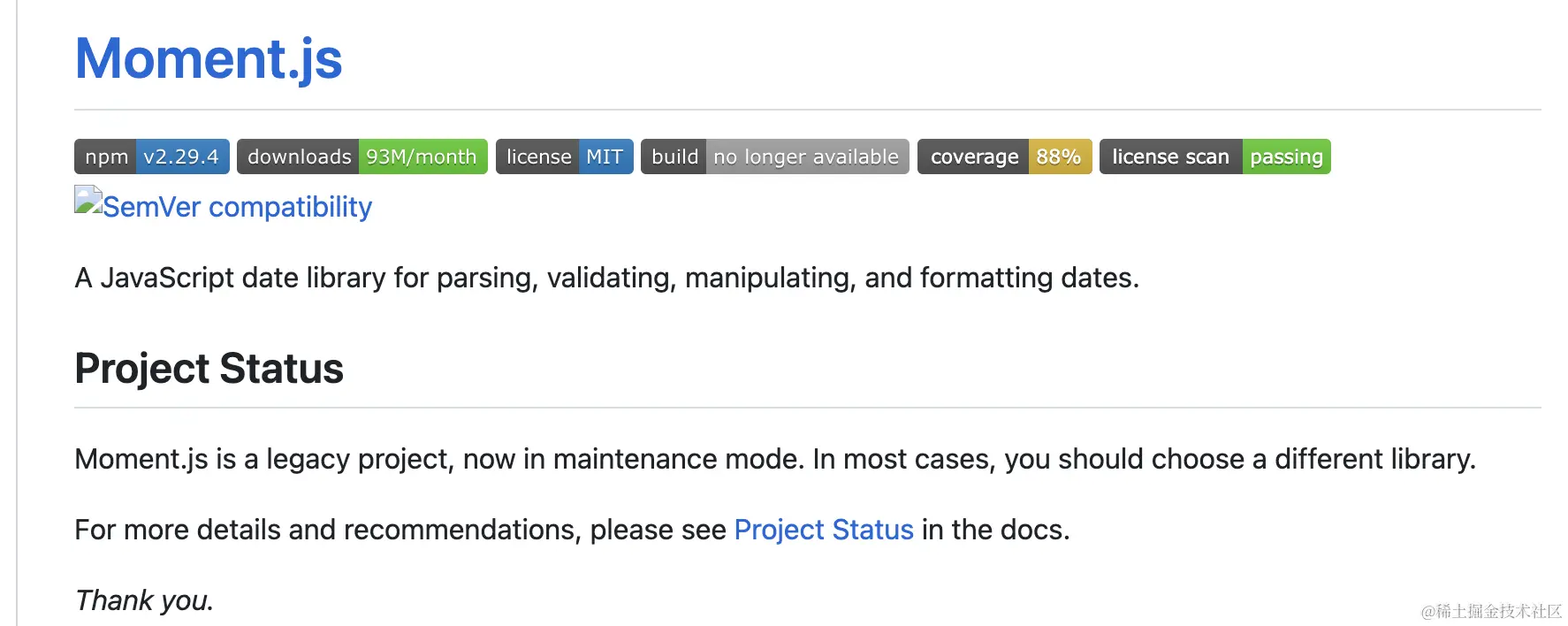Open the Moment.js heading link
The image size is (1568, 626).
pos(209,59)
